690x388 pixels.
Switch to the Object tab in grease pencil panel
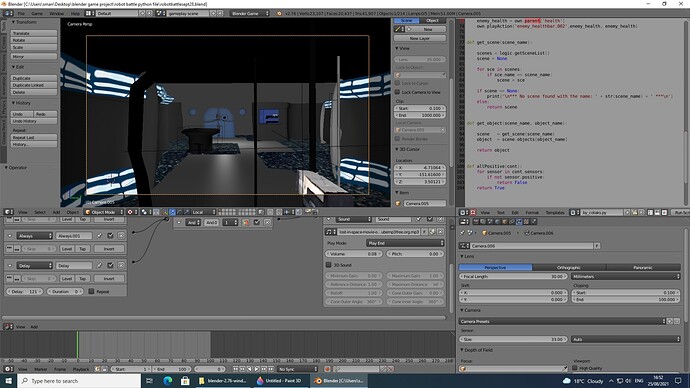coord(432,21)
